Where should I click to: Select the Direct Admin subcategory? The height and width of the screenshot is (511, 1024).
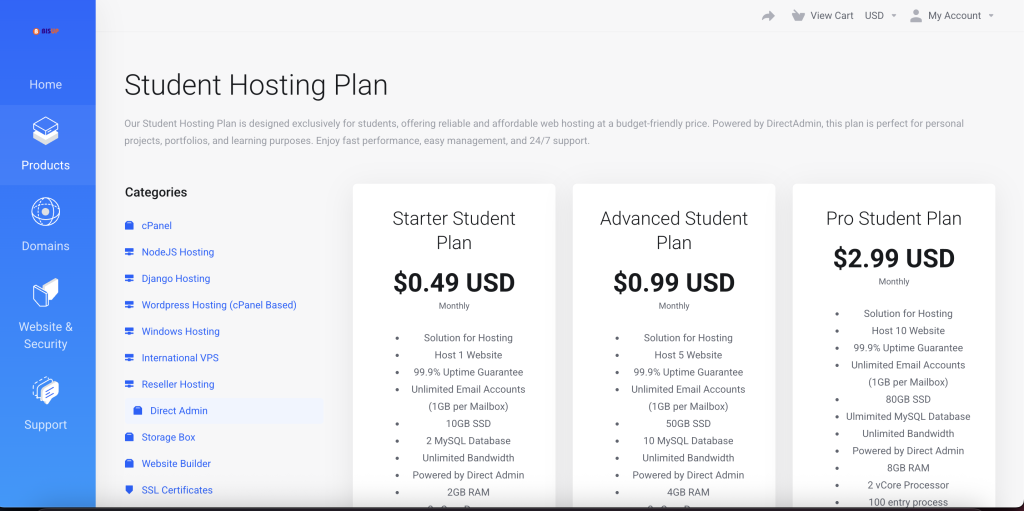click(178, 411)
